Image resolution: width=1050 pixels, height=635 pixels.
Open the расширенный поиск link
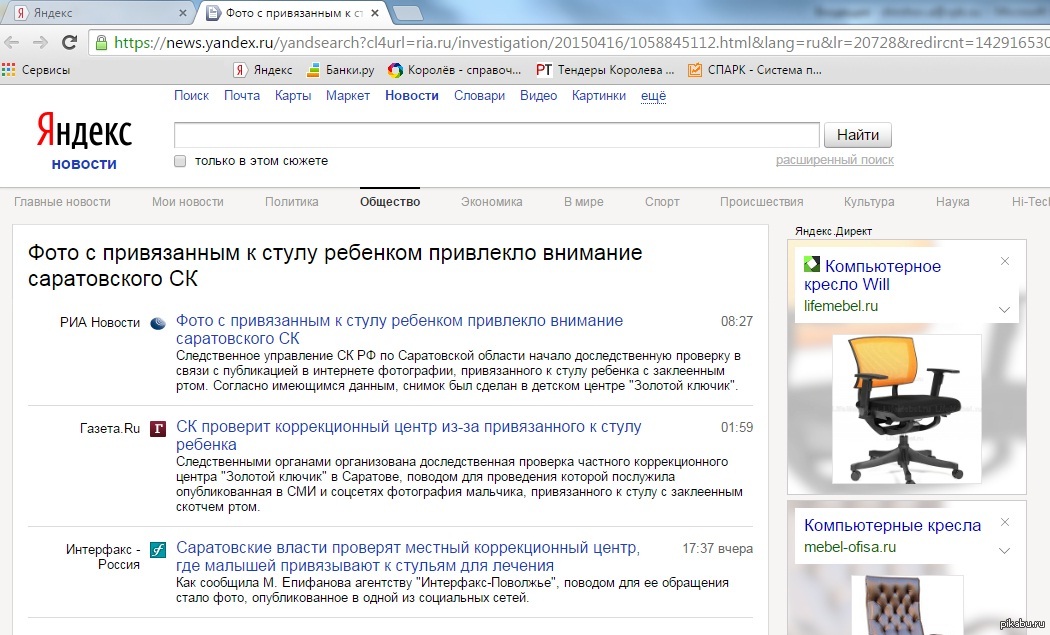[834, 160]
